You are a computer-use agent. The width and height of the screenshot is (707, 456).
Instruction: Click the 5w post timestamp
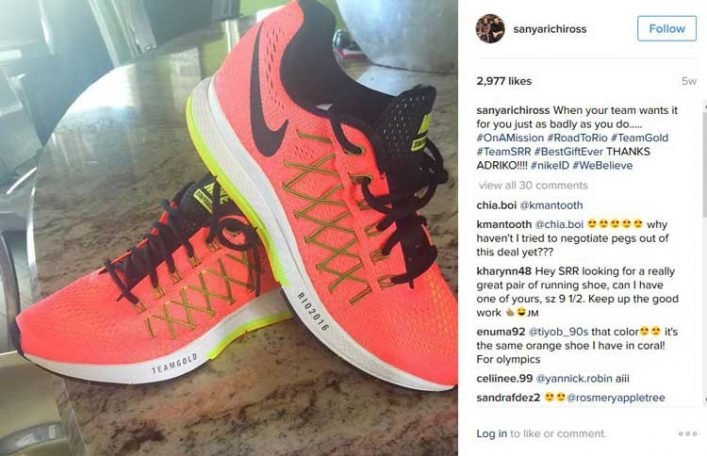(x=689, y=81)
